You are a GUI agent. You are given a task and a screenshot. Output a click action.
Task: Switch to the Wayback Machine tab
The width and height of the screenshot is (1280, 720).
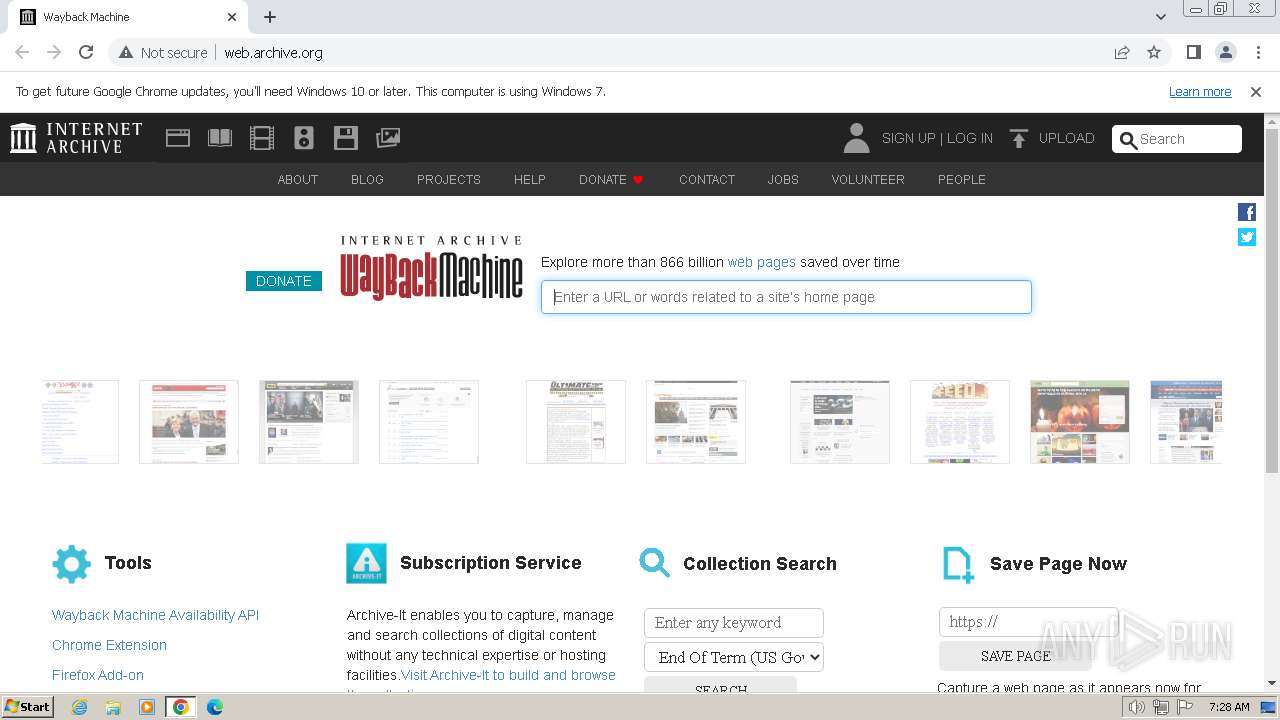(128, 17)
